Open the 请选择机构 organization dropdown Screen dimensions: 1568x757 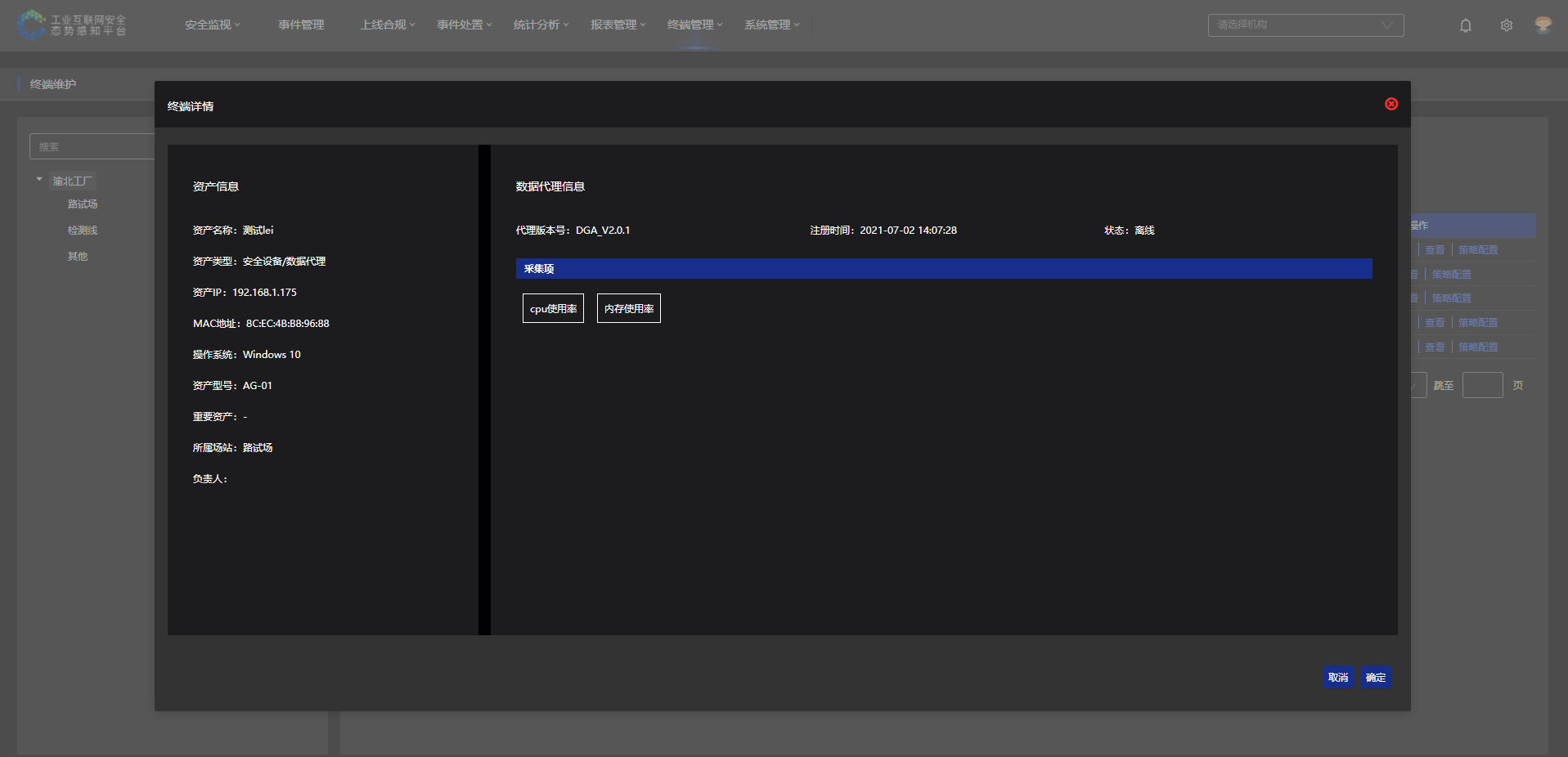1305,25
